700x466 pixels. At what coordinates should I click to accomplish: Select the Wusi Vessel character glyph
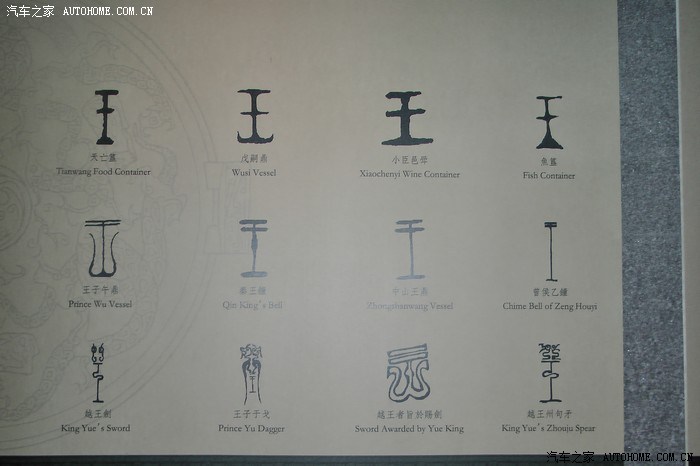(254, 116)
